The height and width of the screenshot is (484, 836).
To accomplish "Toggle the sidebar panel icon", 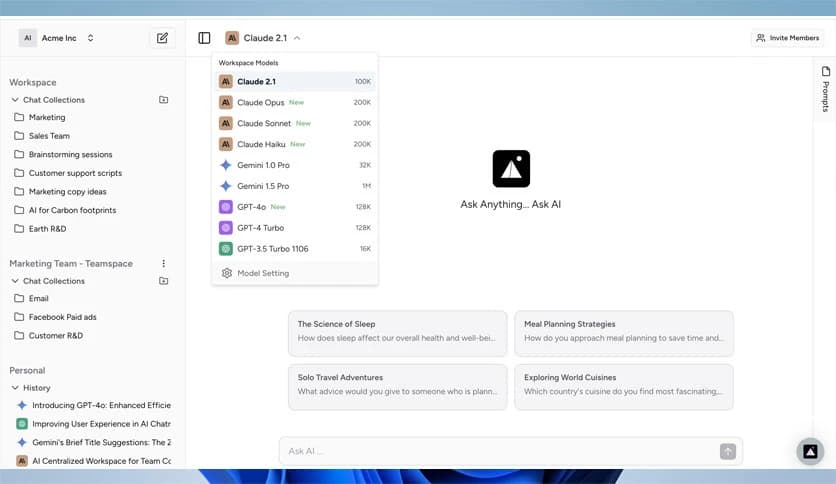I will click(x=204, y=38).
